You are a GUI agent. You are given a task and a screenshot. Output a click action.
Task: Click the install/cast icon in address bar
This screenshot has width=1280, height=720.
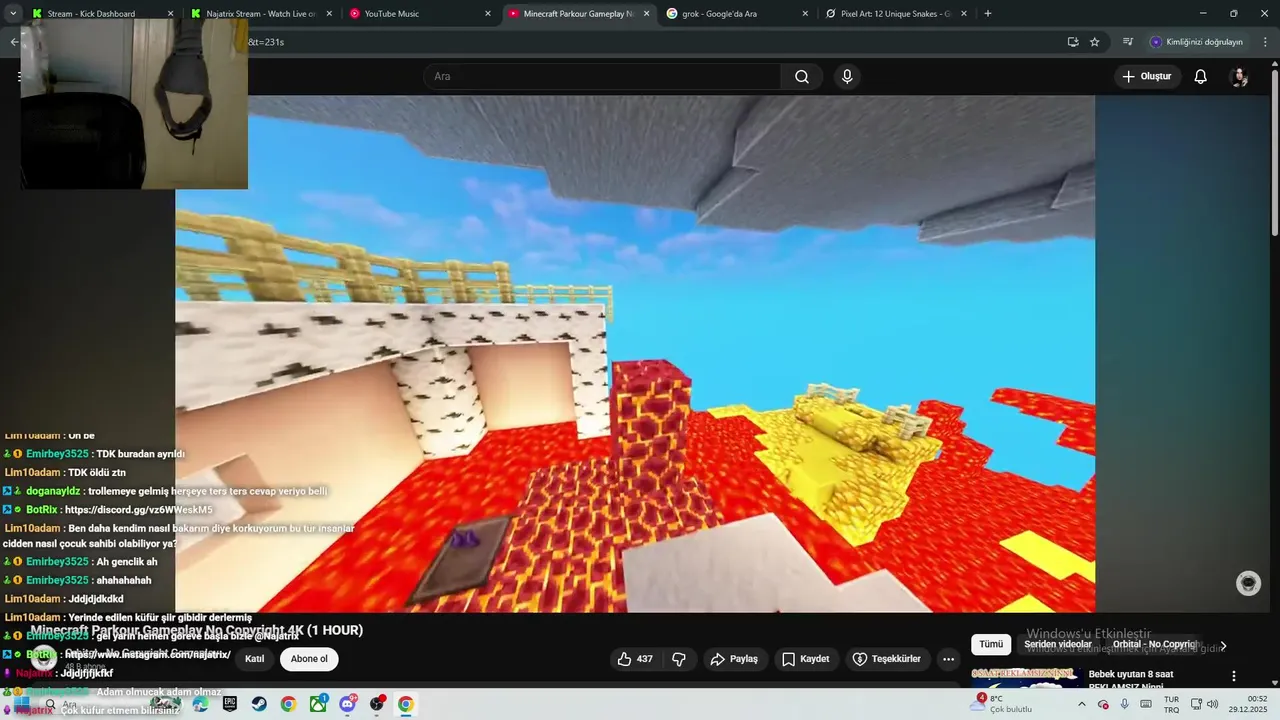1073,42
